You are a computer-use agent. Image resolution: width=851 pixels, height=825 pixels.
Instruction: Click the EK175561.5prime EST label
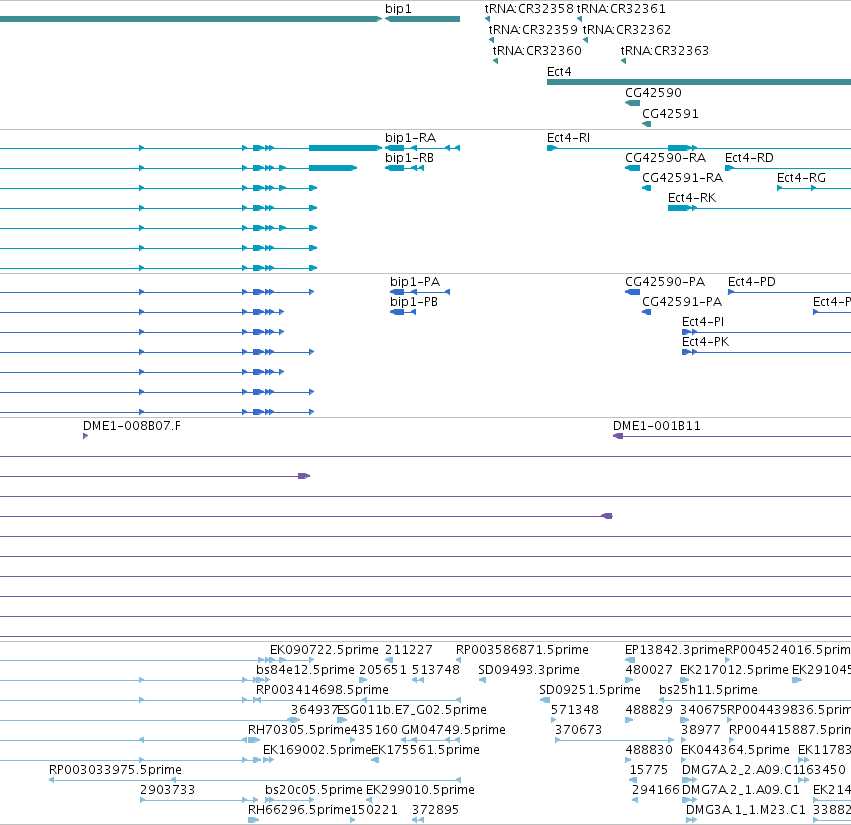(426, 750)
